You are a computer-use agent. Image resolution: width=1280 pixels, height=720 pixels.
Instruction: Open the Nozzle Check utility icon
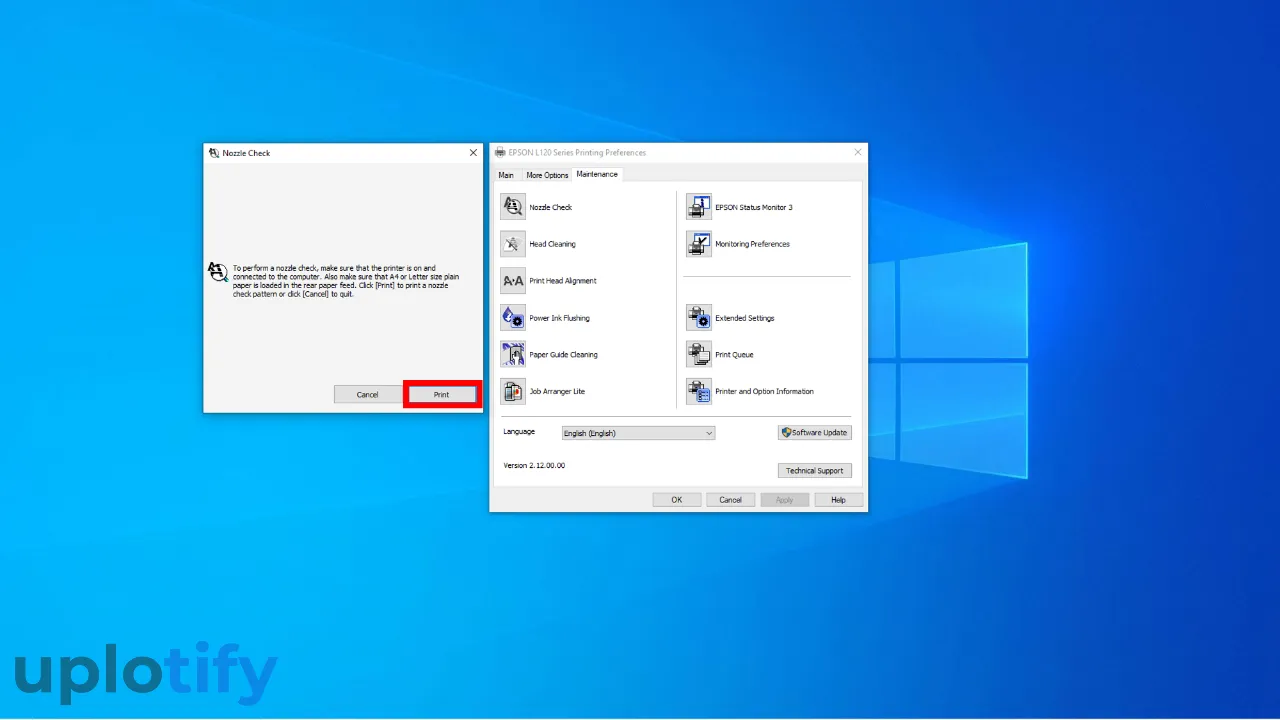[x=513, y=207]
